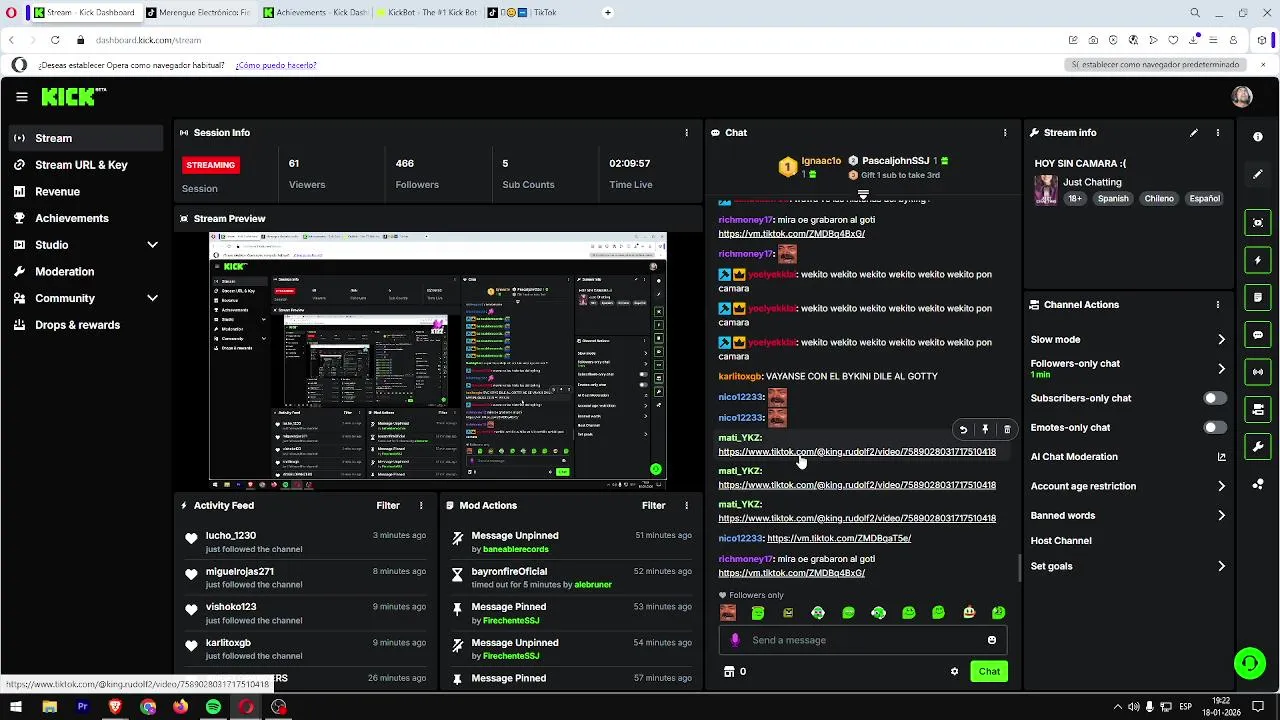The height and width of the screenshot is (720, 1280).
Task: Click the stream preview thumbnail
Action: pos(438,361)
